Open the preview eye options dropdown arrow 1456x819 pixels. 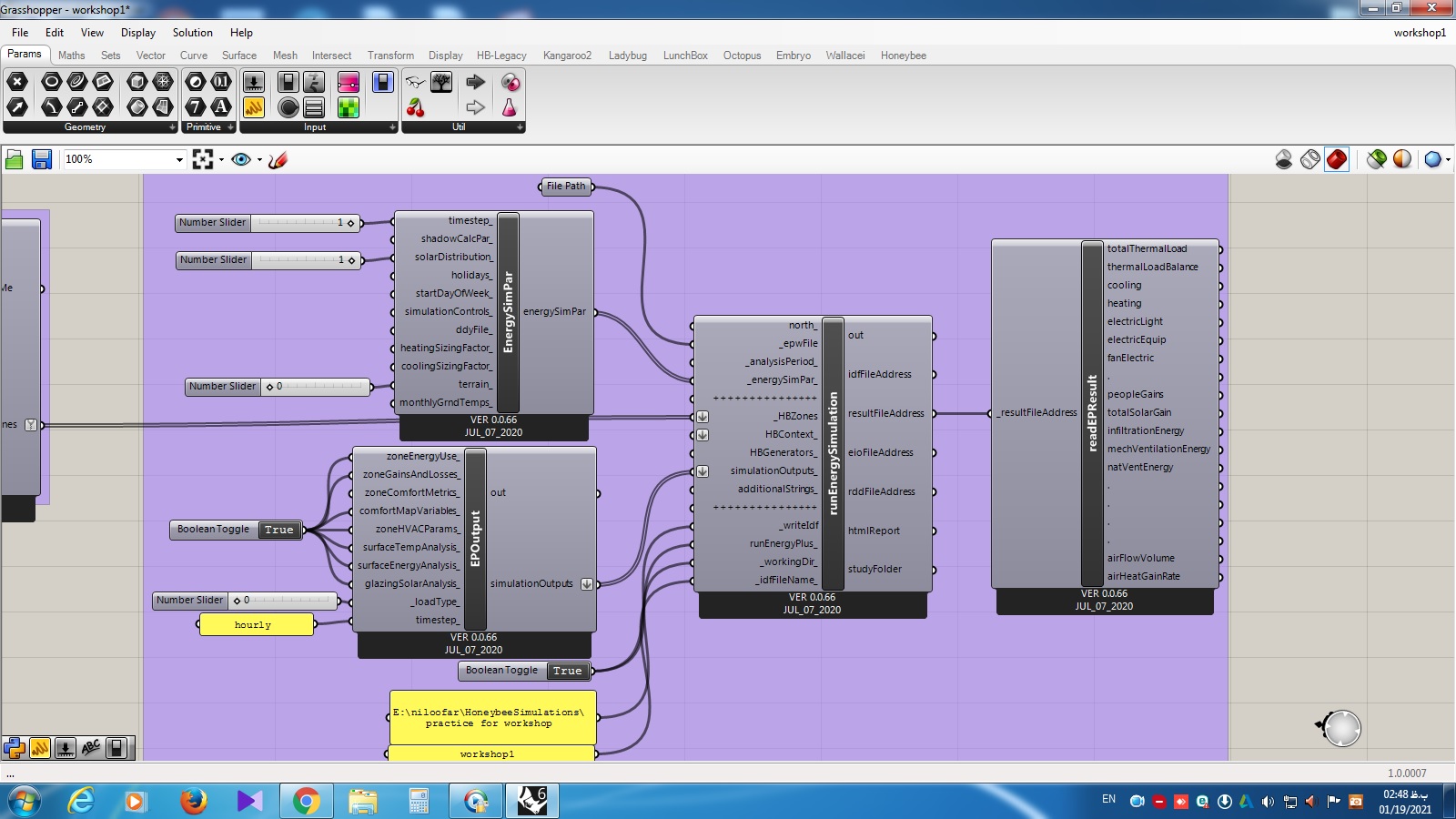click(259, 160)
